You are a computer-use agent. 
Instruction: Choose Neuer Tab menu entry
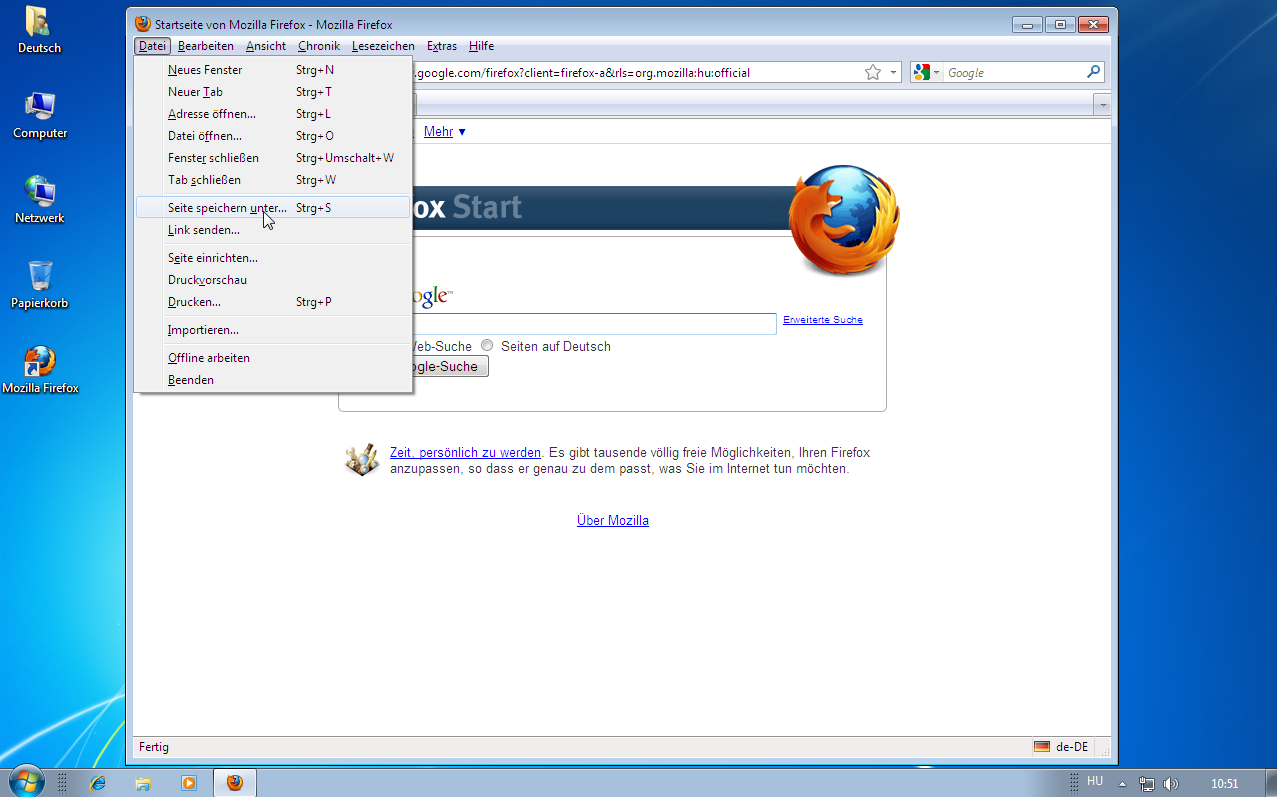(x=273, y=92)
